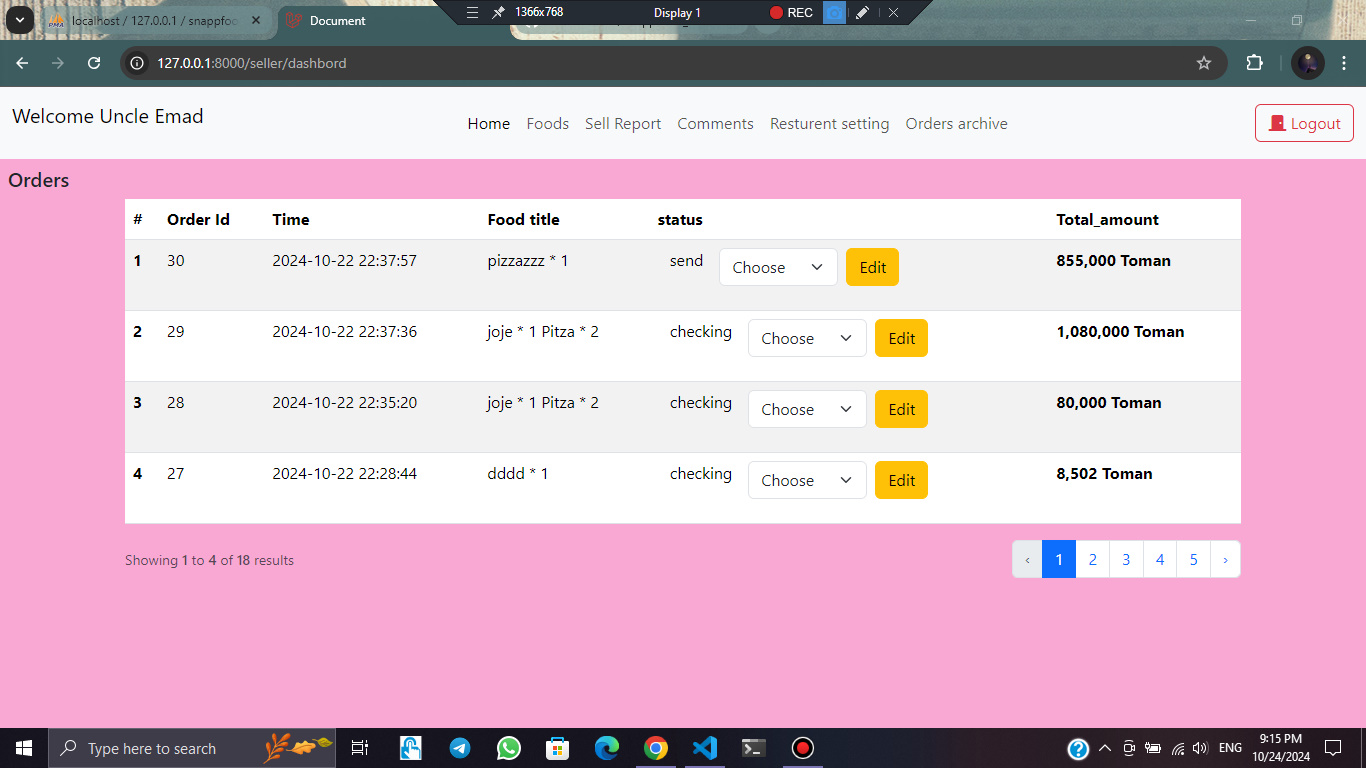
Task: Open Resturent setting nav item
Action: click(829, 124)
